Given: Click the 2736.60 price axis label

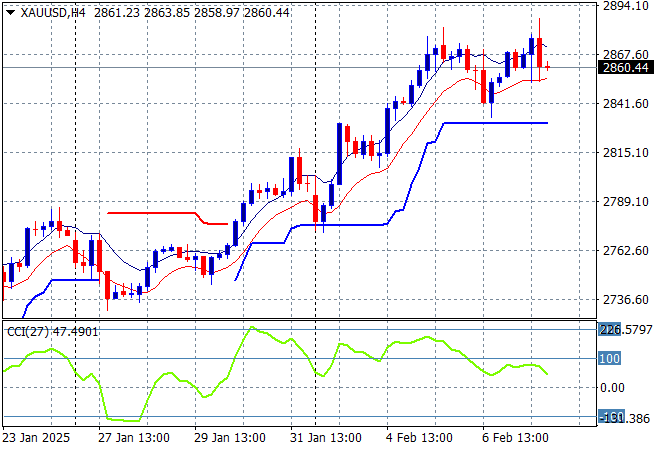Looking at the screenshot, I should (625, 300).
